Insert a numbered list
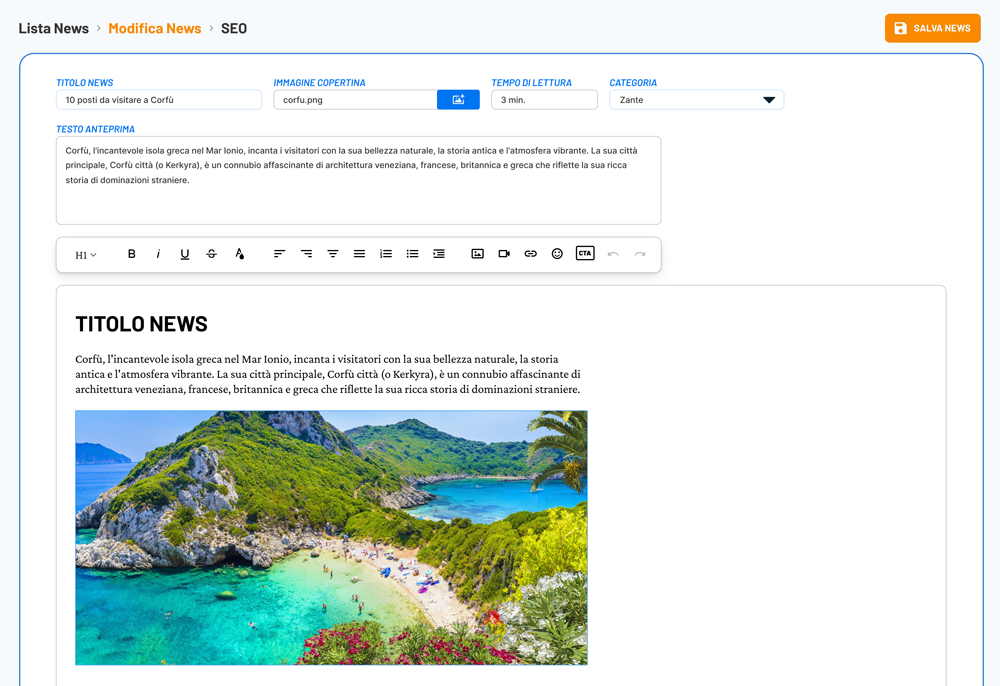 [x=386, y=254]
